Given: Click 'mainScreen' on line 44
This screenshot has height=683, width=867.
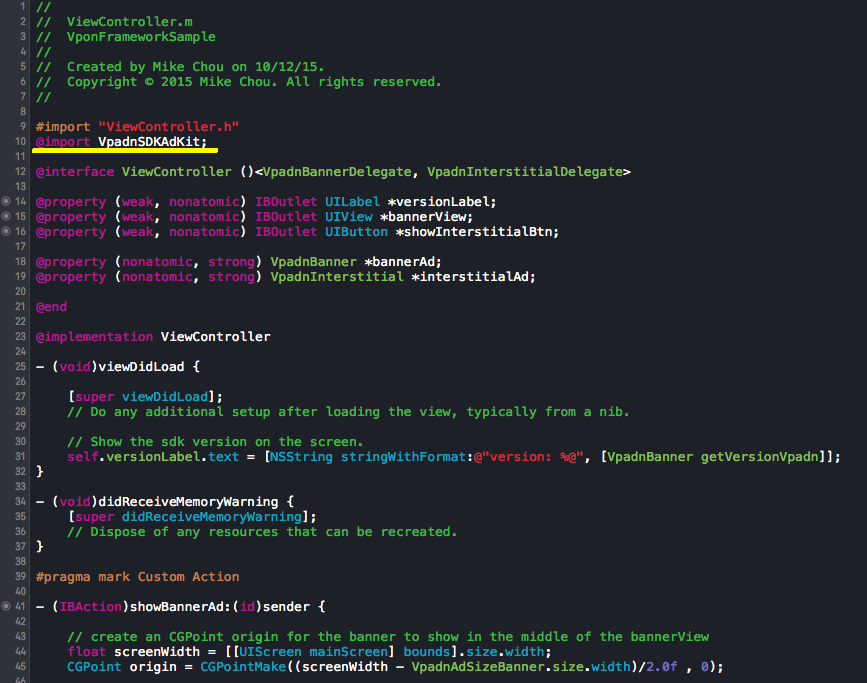Looking at the screenshot, I should pos(348,652).
